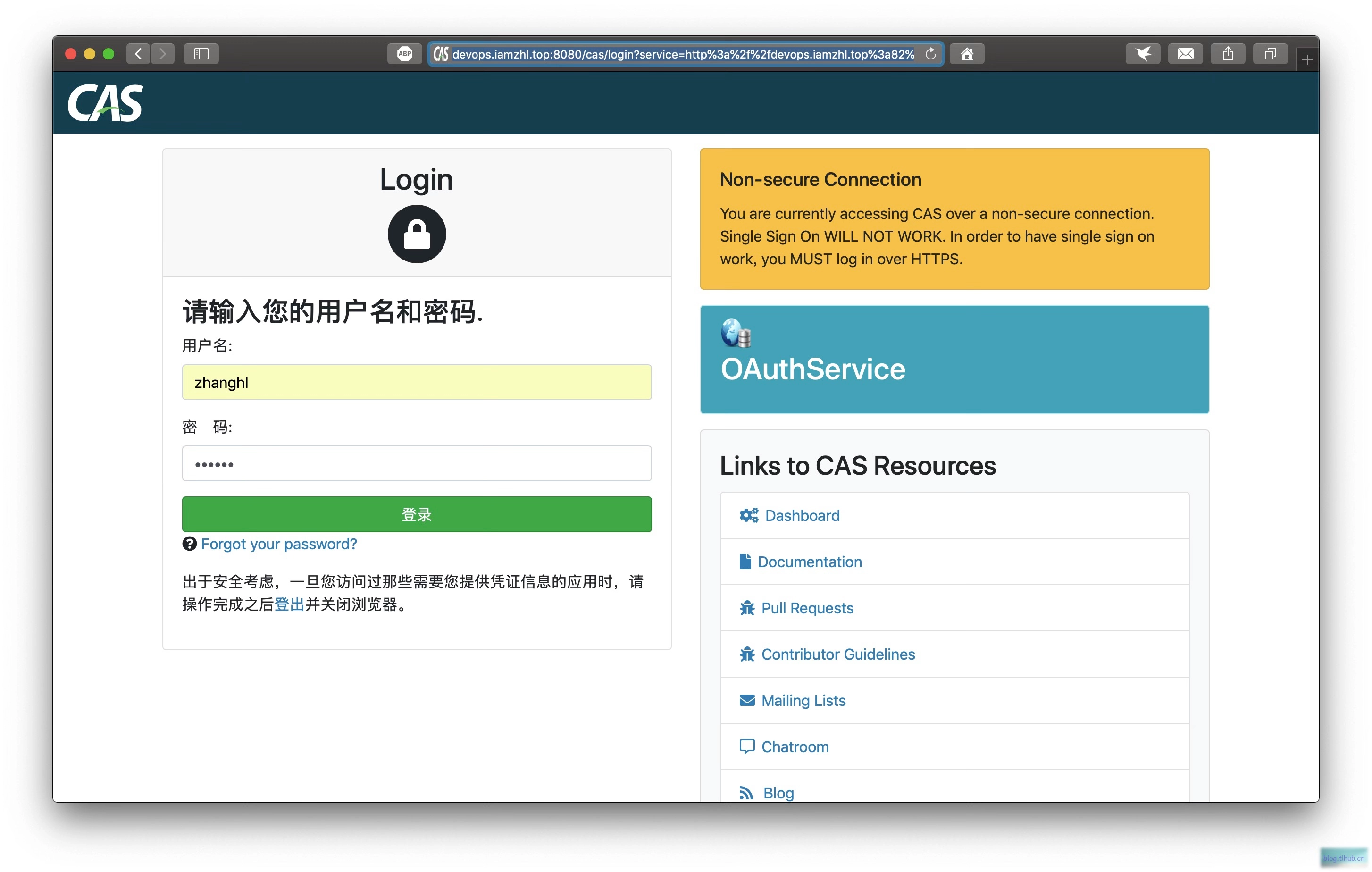
Task: Maximize window with green traffic light
Action: click(x=108, y=54)
